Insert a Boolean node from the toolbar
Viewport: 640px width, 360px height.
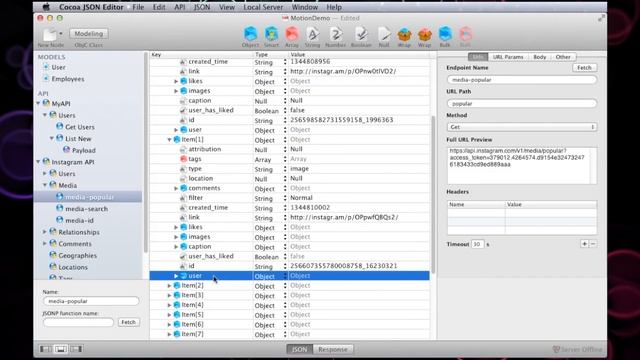[361, 34]
